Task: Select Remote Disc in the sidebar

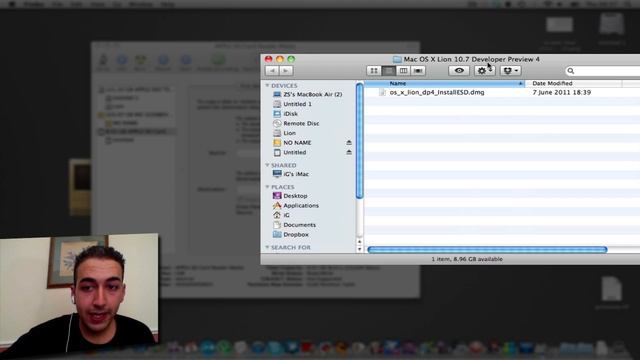Action: click(296, 123)
